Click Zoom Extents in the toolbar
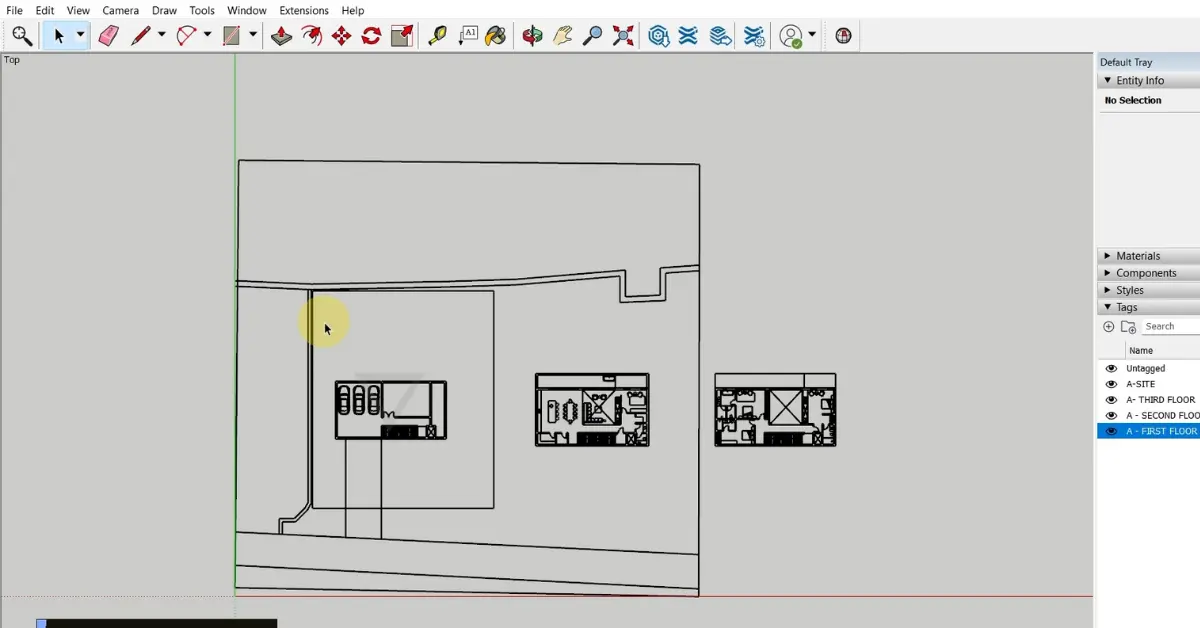The height and width of the screenshot is (628, 1200). [622, 35]
